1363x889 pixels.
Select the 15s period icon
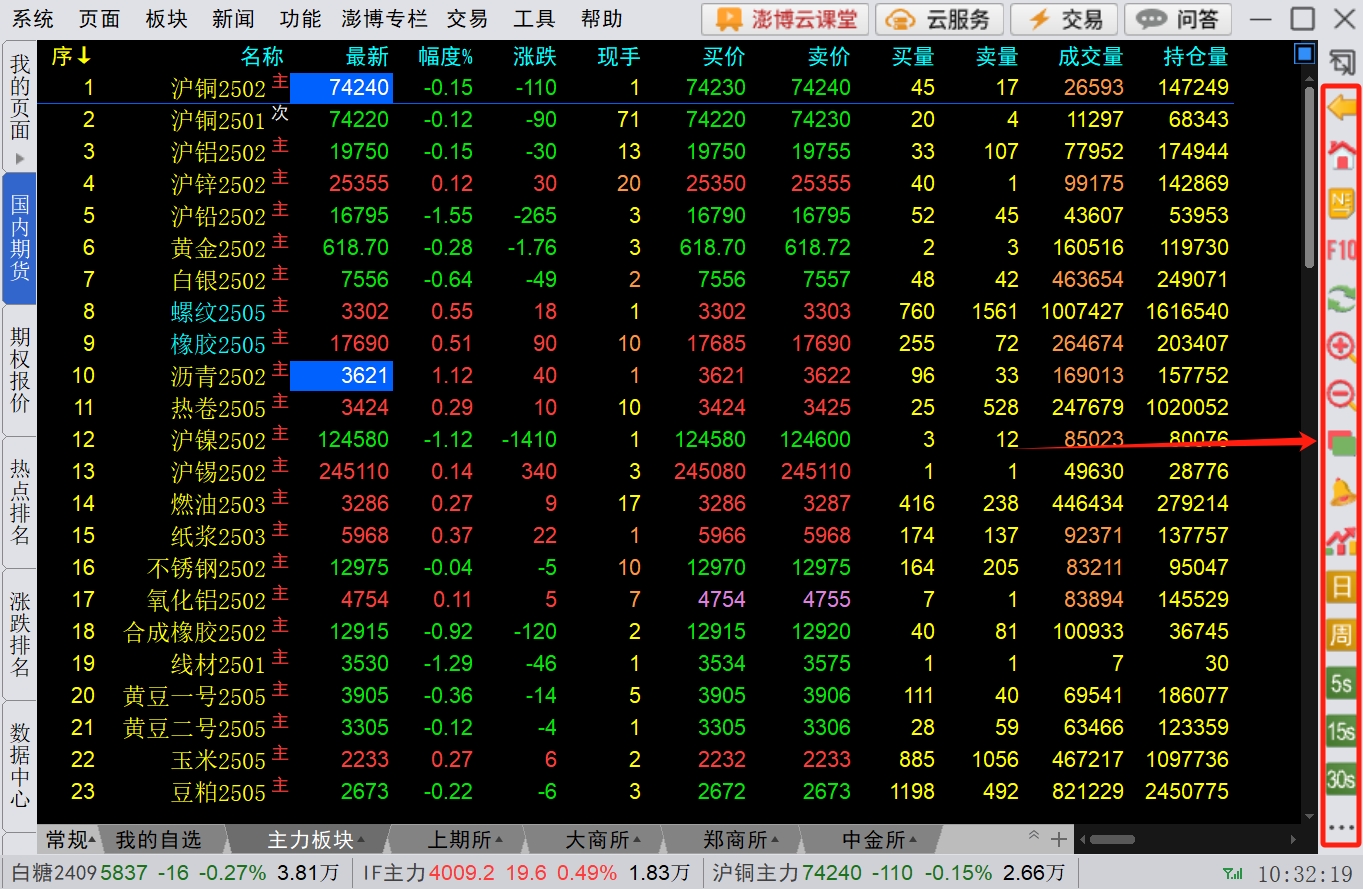tap(1340, 731)
